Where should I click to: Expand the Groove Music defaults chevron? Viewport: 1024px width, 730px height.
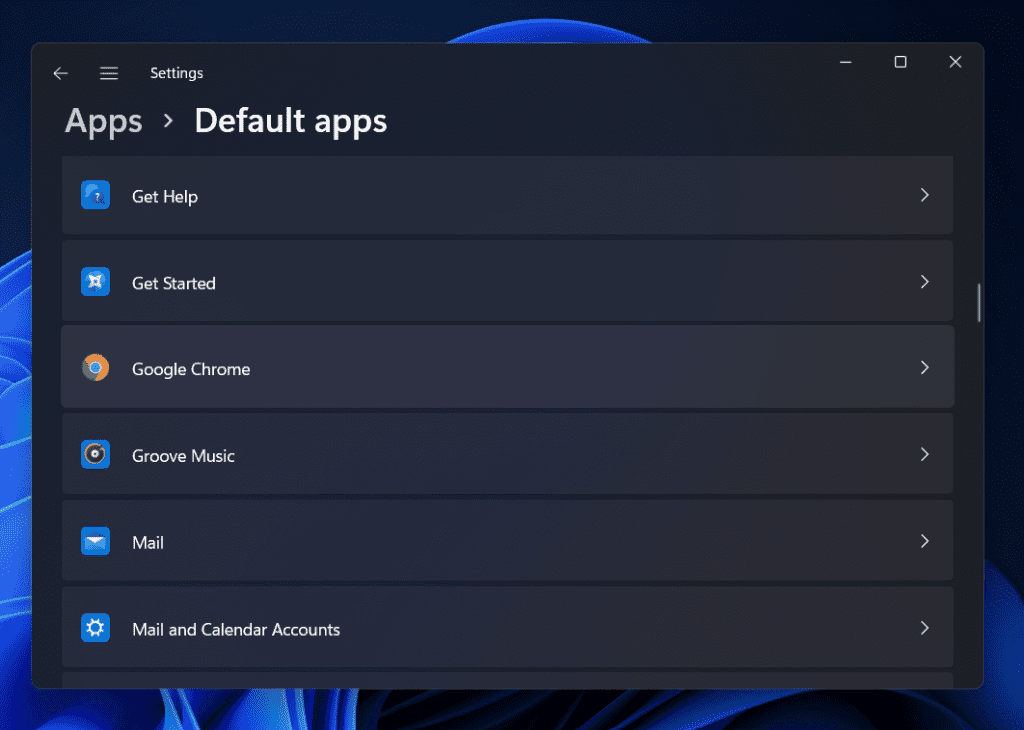(x=924, y=454)
